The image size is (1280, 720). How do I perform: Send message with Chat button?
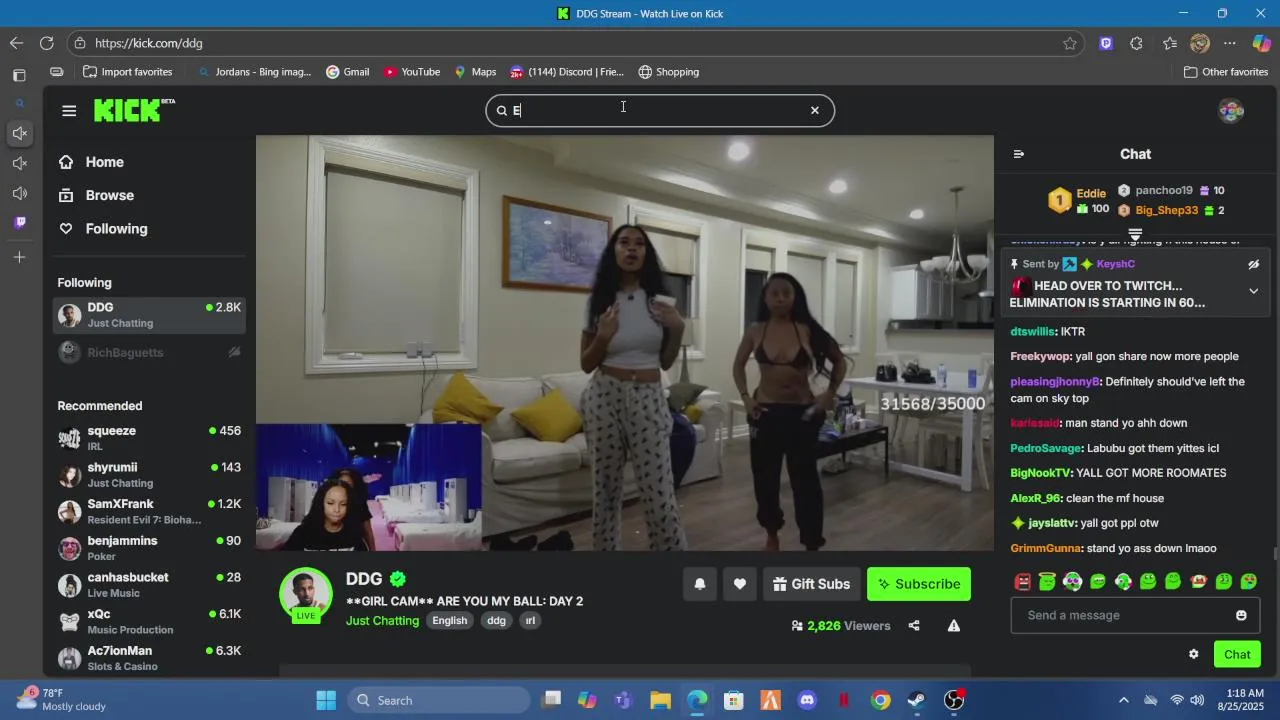point(1237,654)
